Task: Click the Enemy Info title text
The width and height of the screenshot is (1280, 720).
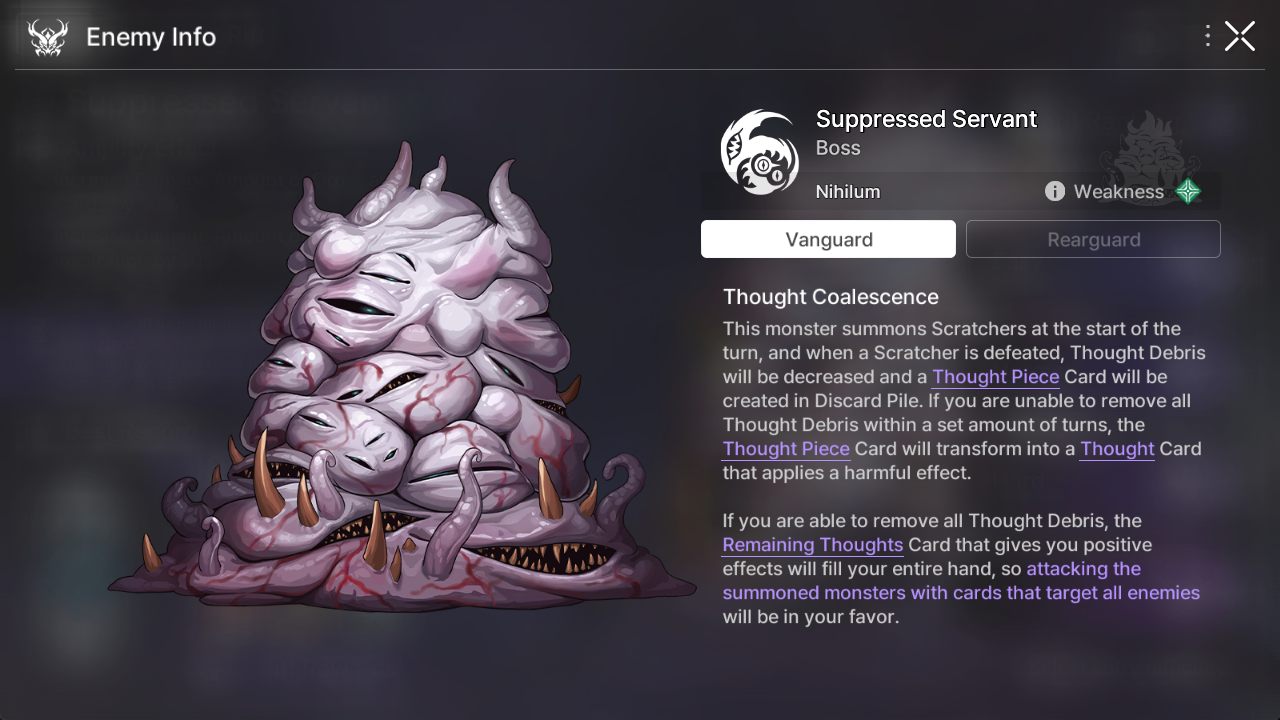Action: 151,37
